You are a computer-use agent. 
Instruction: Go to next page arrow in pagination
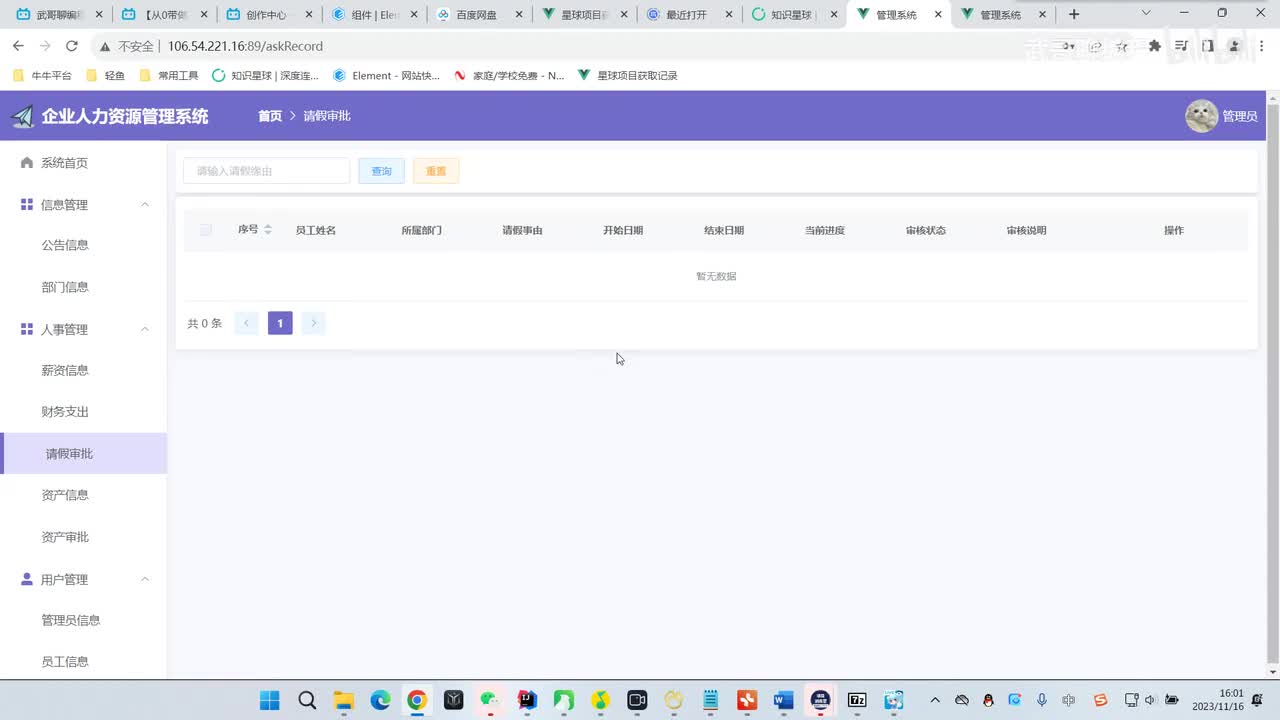(x=314, y=323)
